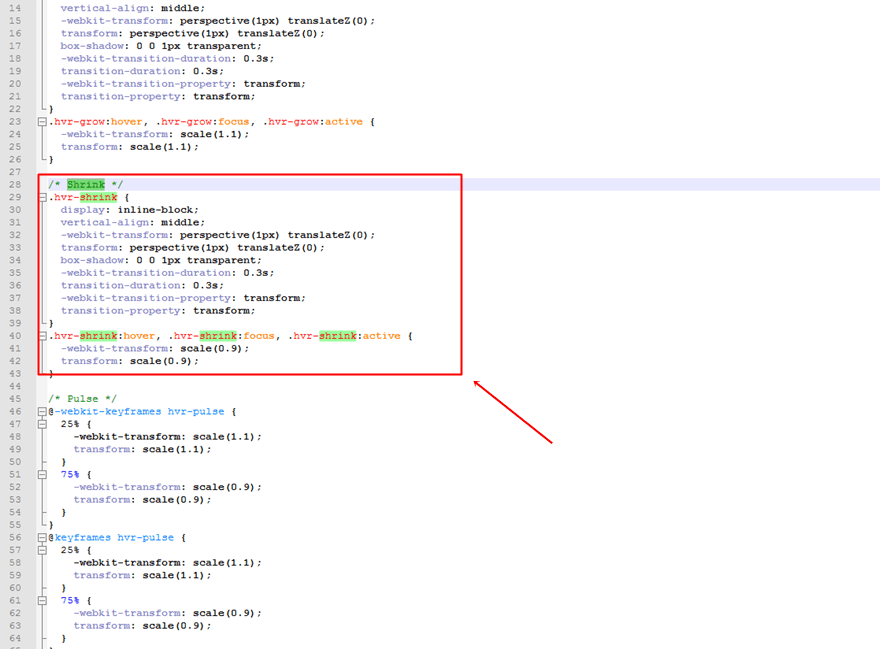
Task: Click the highlighted shrink in .hvr-shrink selector
Action: (96, 197)
